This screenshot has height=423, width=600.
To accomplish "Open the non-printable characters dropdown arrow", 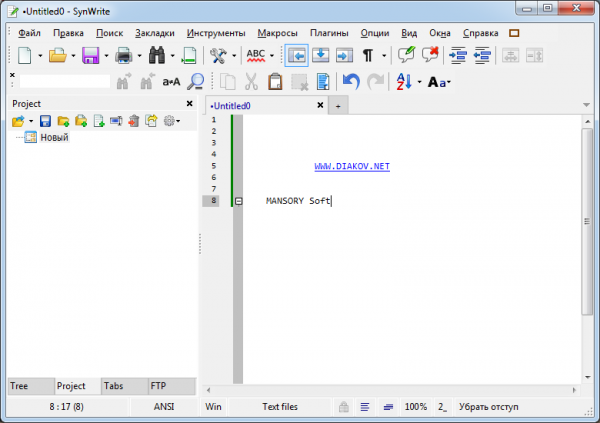I will (384, 56).
